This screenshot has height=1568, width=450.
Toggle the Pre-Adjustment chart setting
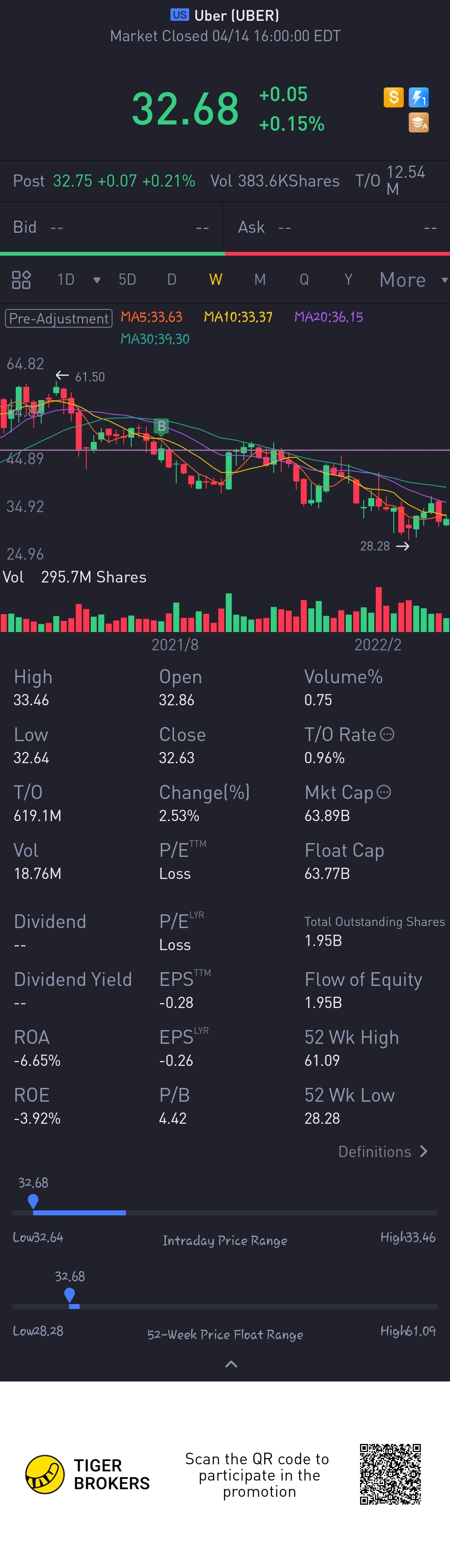pyautogui.click(x=59, y=318)
